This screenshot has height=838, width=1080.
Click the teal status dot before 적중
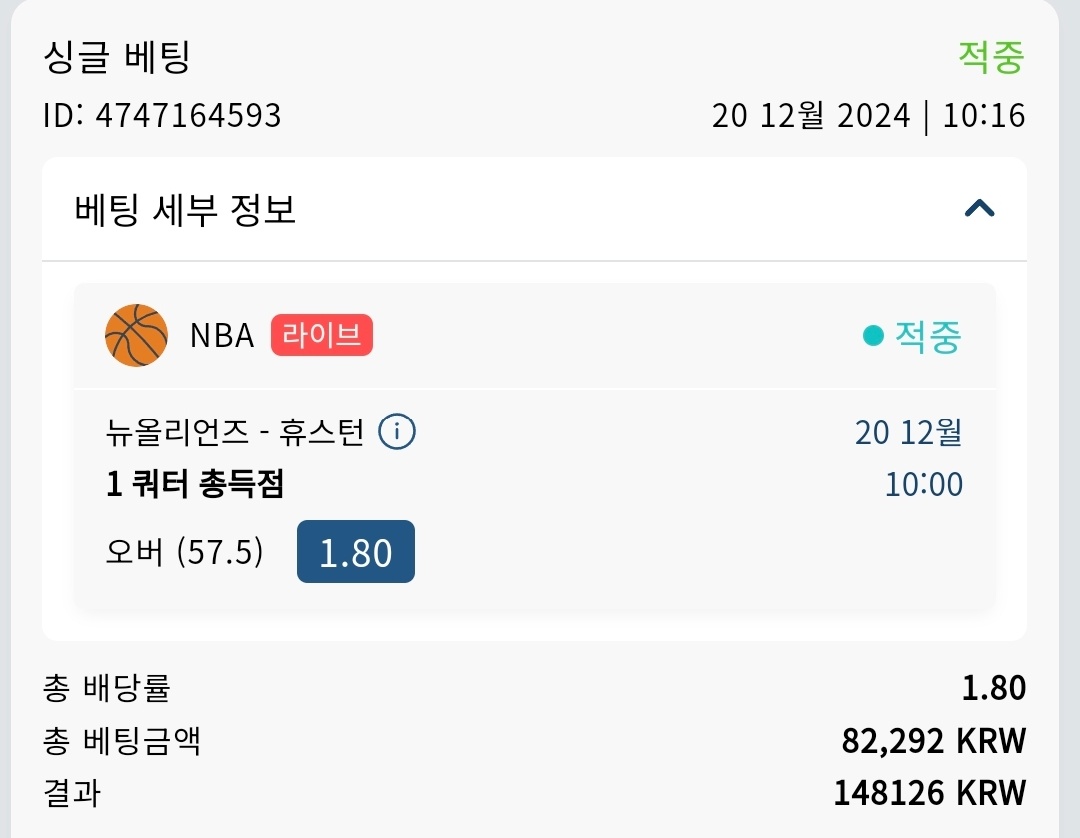click(x=873, y=337)
